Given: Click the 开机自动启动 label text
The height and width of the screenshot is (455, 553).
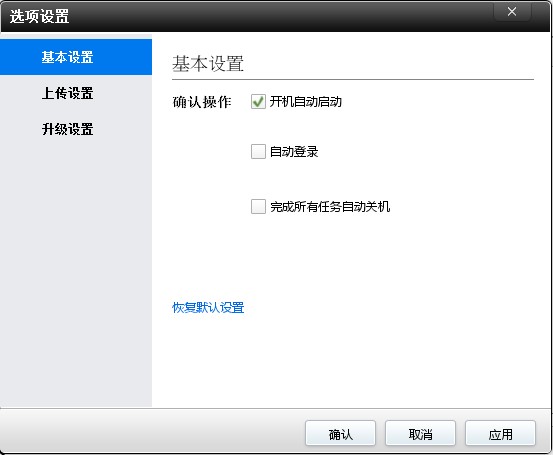Looking at the screenshot, I should [x=305, y=102].
